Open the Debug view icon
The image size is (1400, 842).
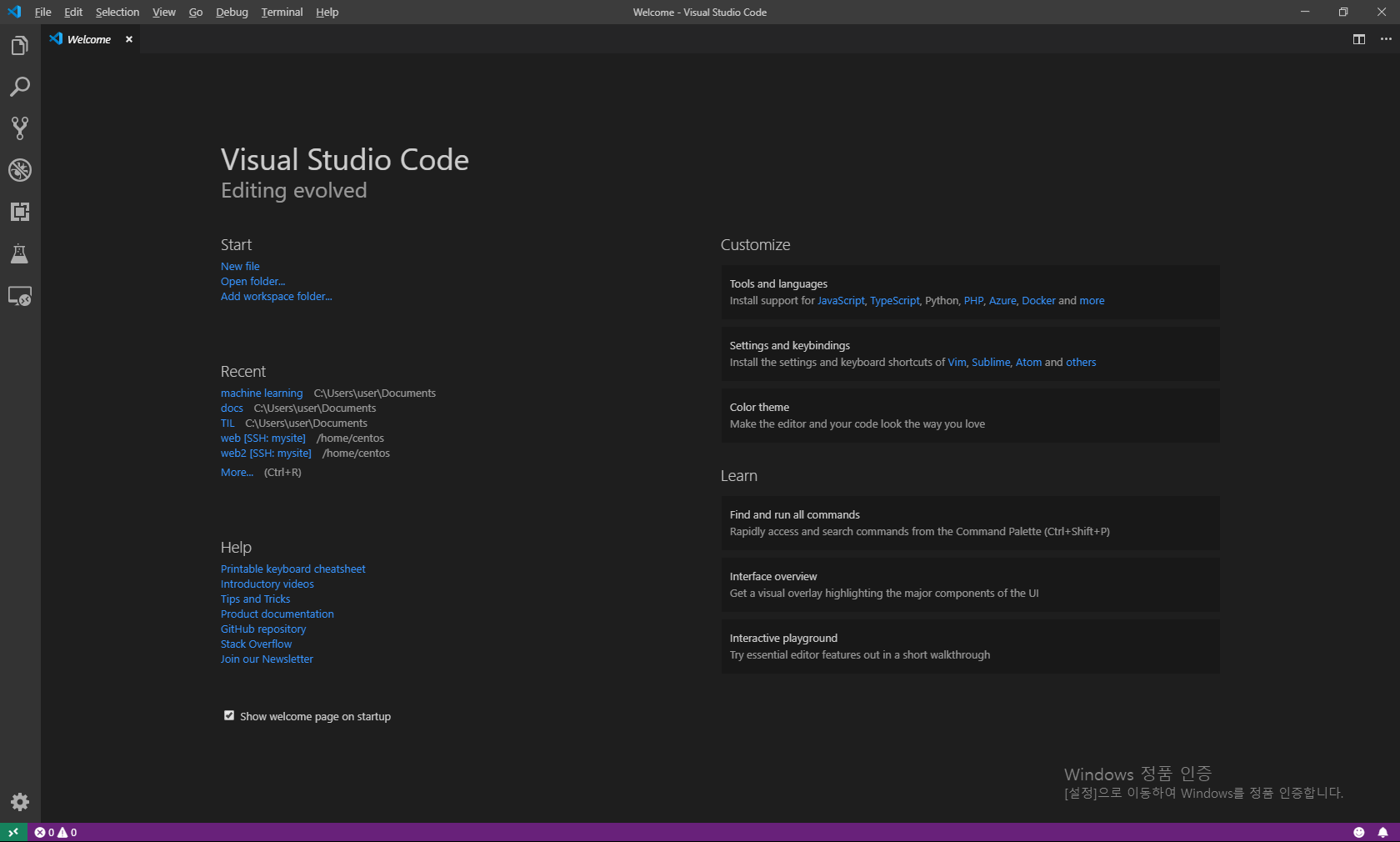click(x=20, y=170)
